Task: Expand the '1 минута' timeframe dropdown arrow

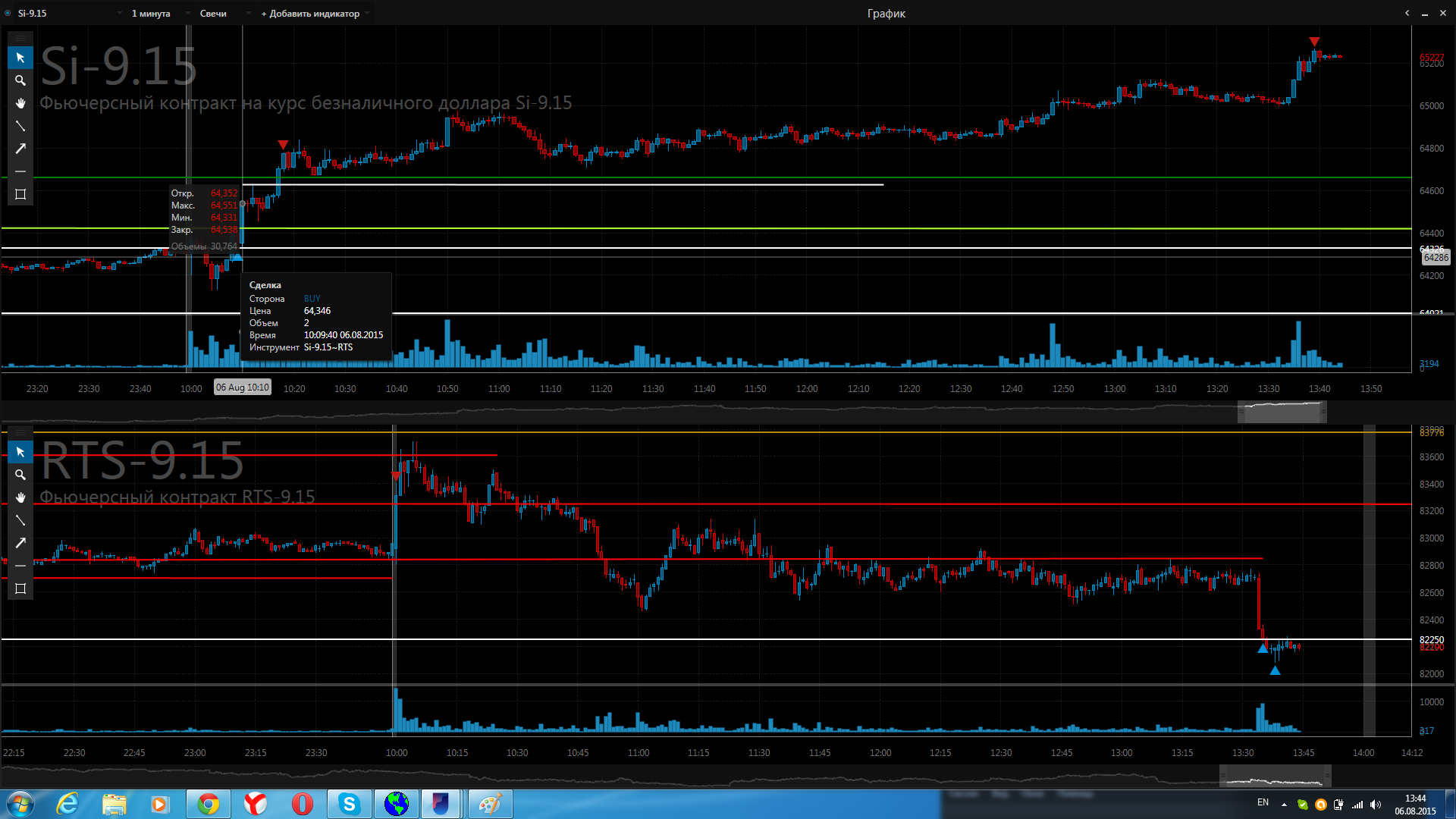Action: click(187, 13)
